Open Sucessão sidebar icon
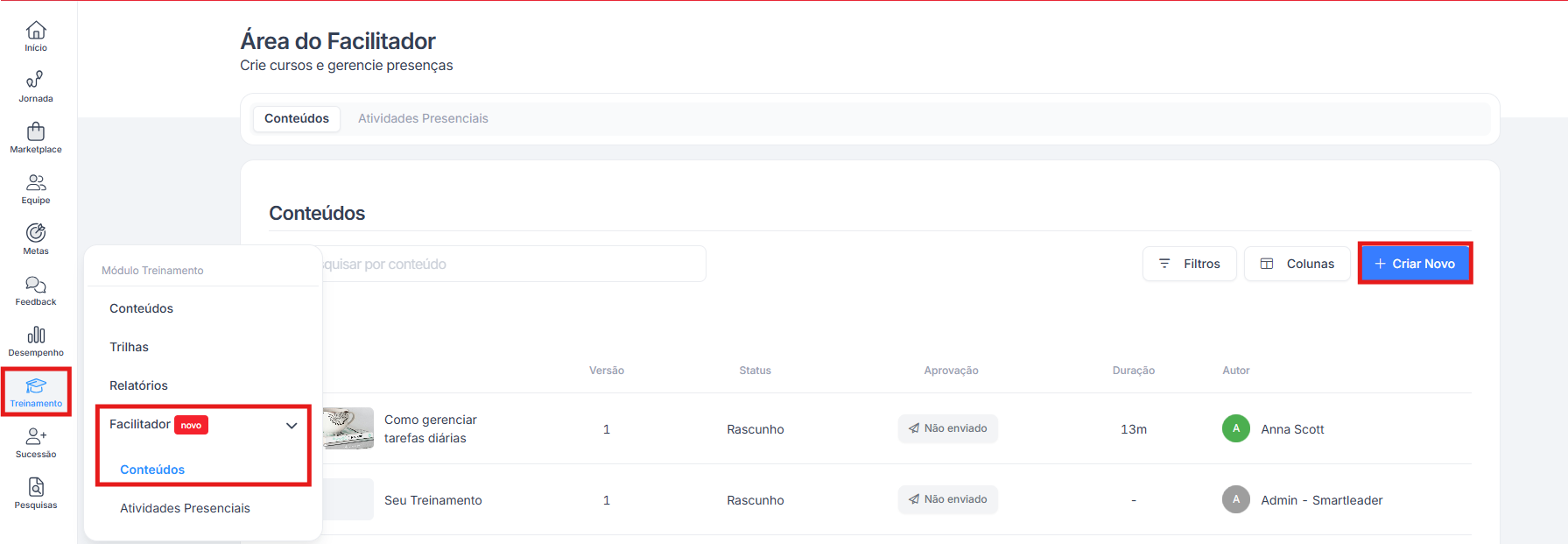 [x=36, y=442]
